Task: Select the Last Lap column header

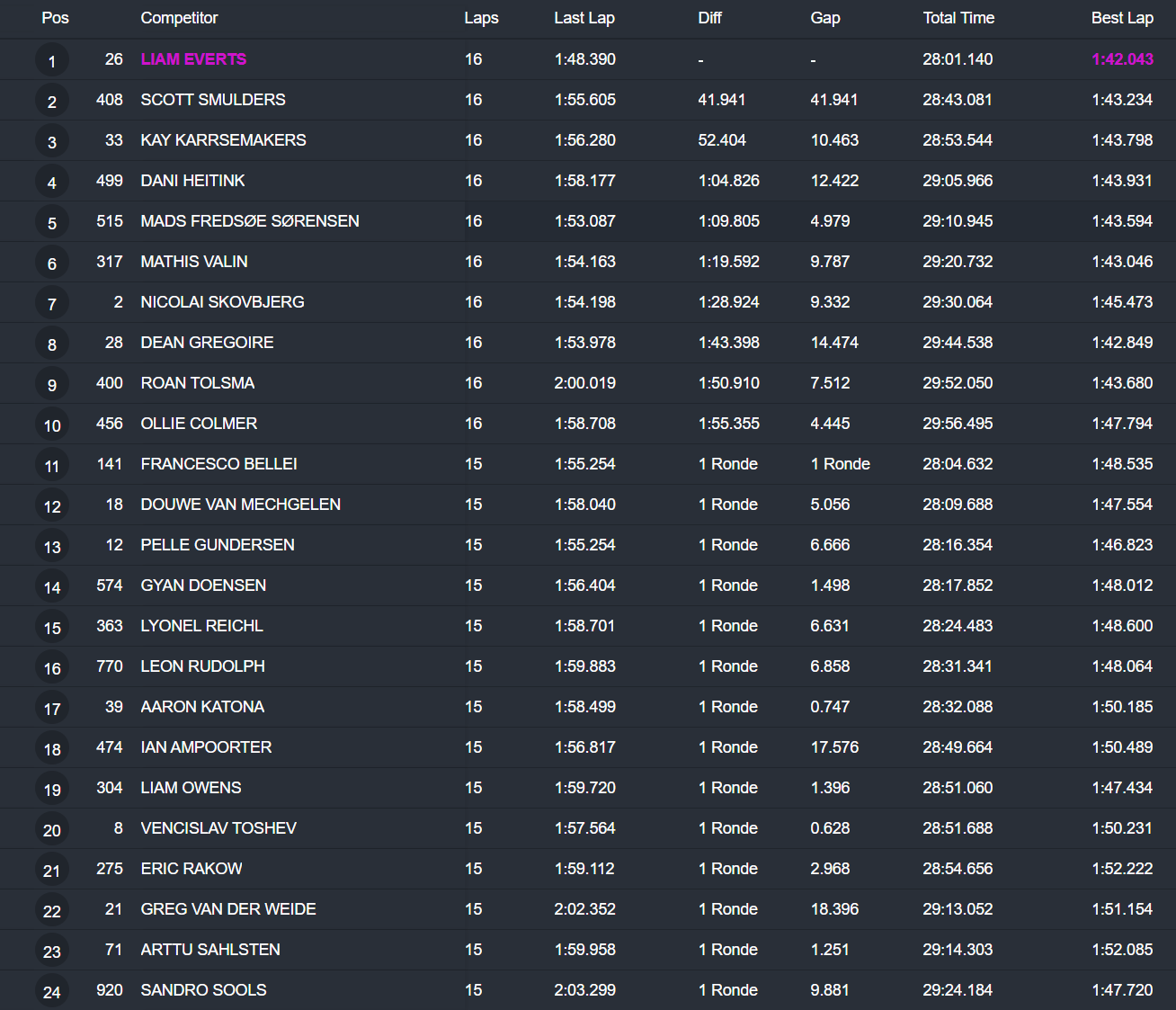Action: [x=584, y=18]
